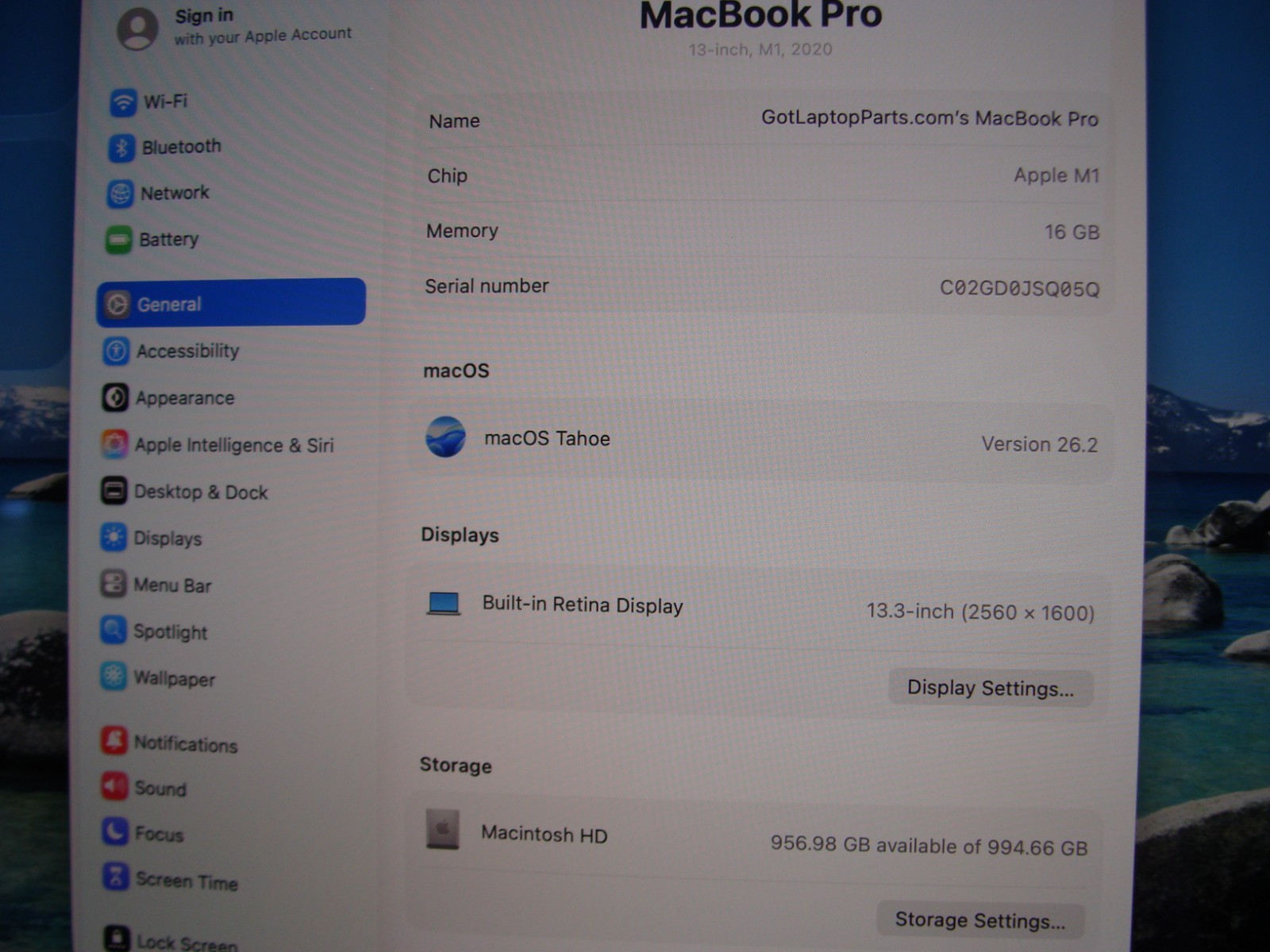
Task: Click the Appearance icon
Action: [114, 397]
